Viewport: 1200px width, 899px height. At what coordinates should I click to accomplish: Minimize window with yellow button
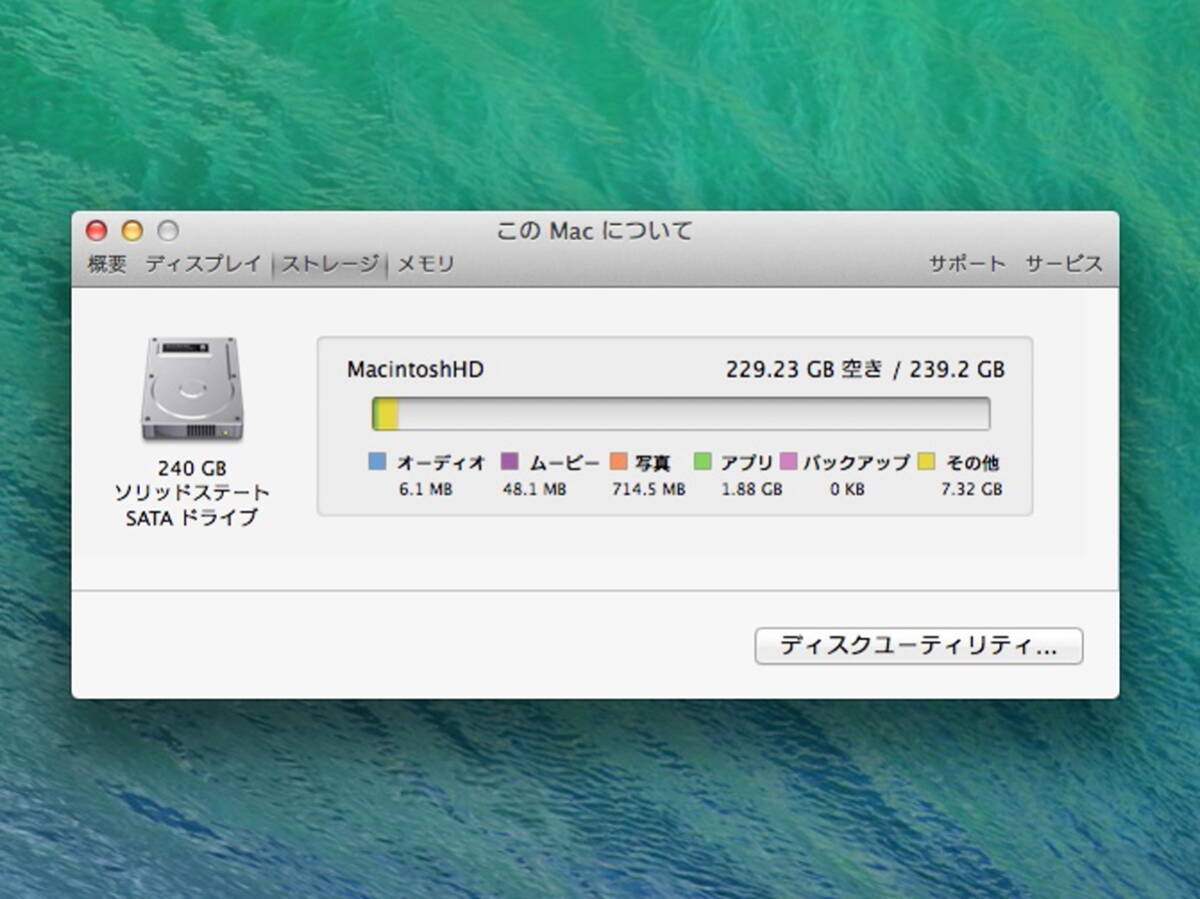coord(132,231)
